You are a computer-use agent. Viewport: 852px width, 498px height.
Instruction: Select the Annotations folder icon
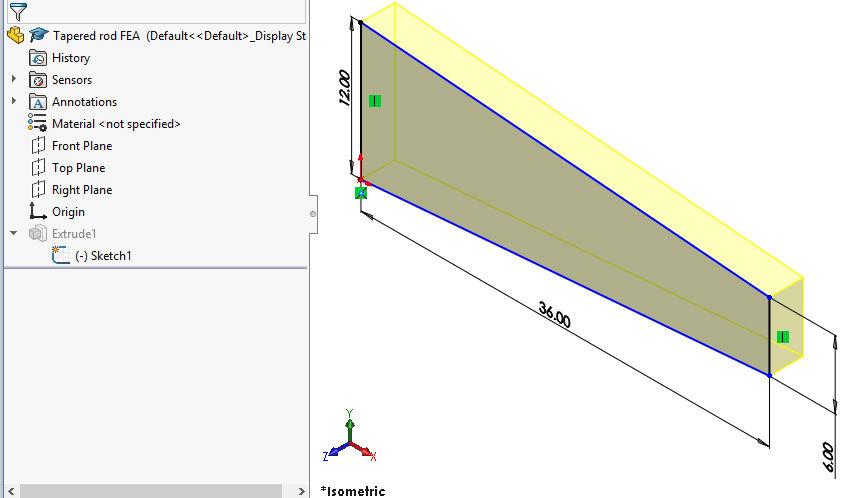[x=38, y=102]
